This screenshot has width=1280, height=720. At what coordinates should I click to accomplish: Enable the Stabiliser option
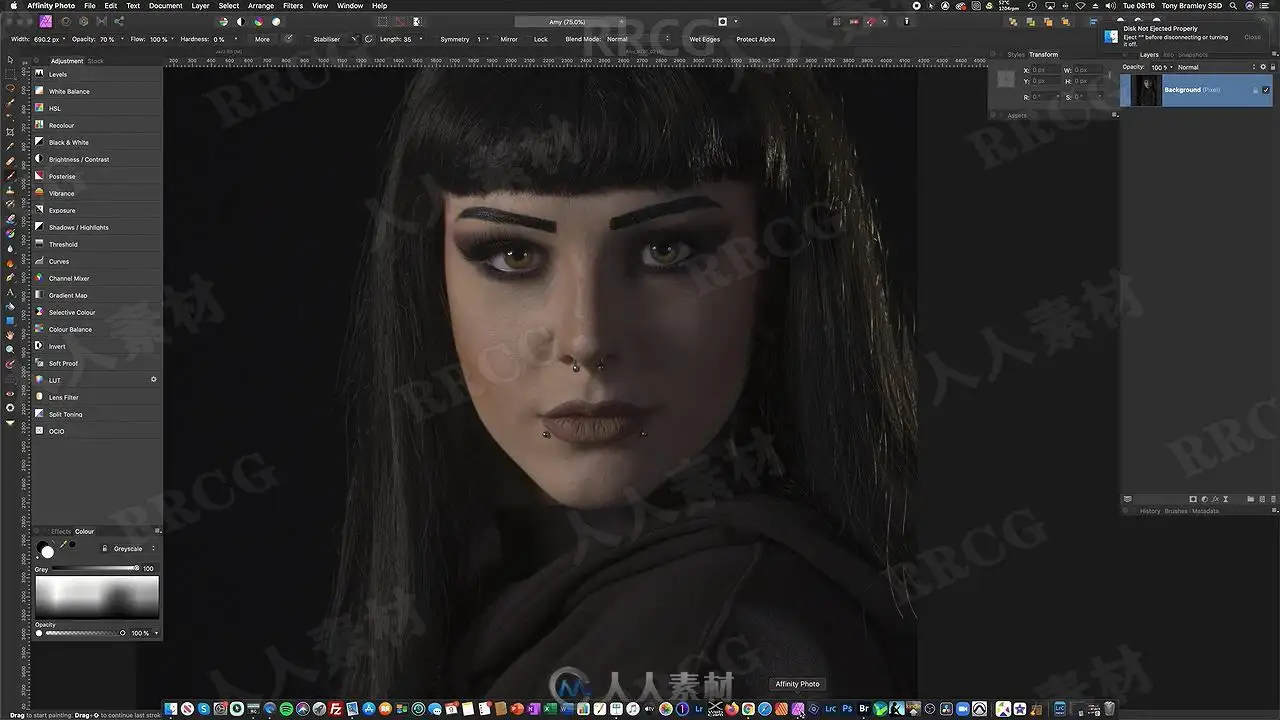327,39
